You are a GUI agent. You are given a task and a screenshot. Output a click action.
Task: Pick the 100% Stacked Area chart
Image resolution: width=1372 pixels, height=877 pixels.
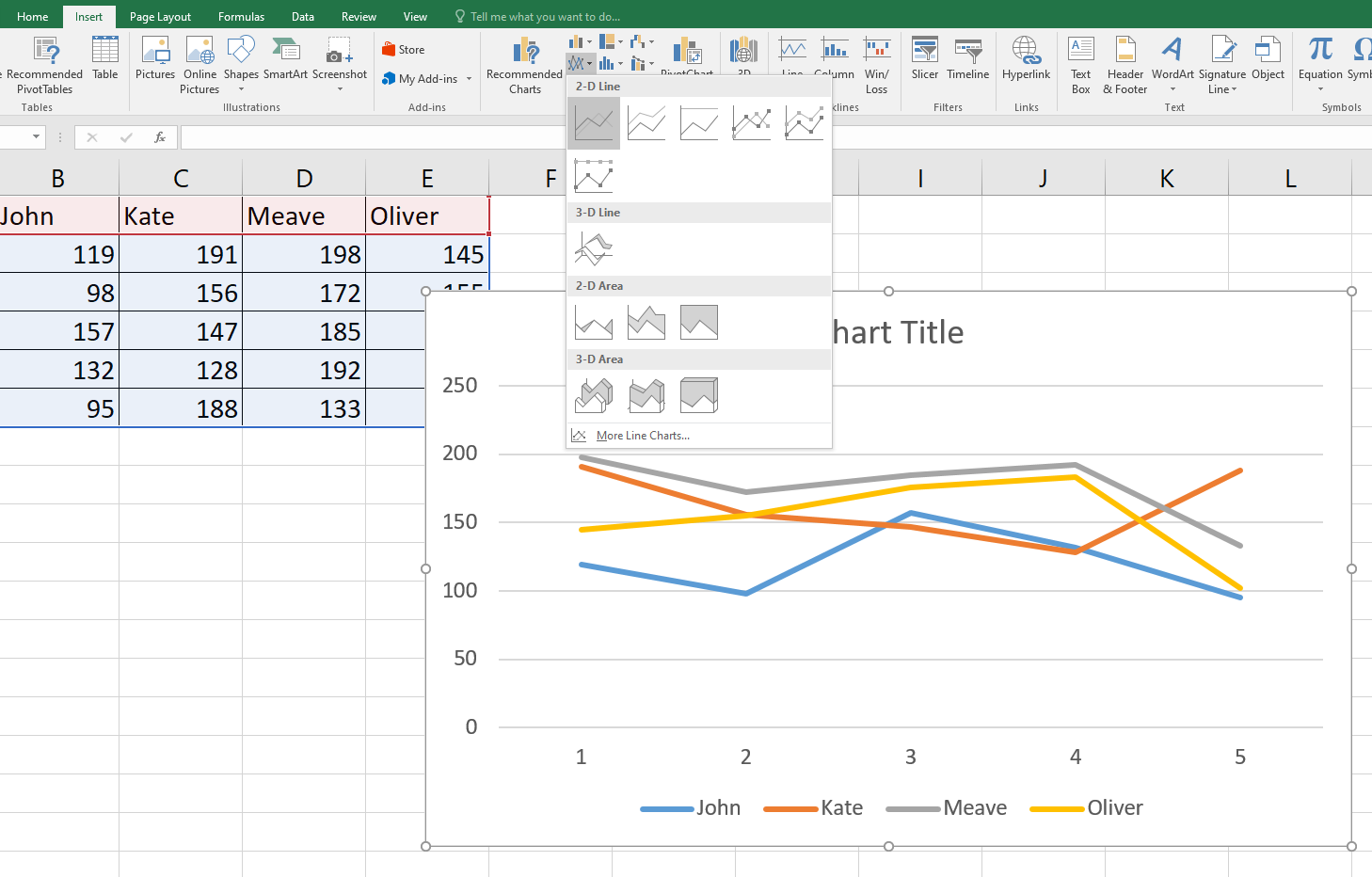[699, 323]
